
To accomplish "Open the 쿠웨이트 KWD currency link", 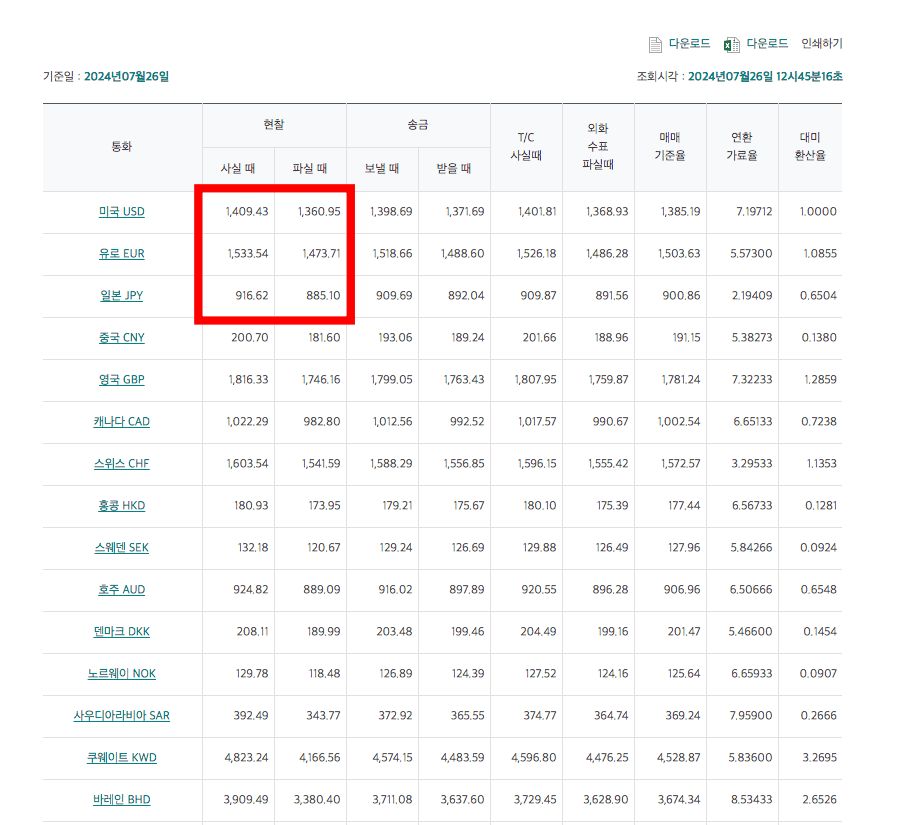I will coord(122,757).
